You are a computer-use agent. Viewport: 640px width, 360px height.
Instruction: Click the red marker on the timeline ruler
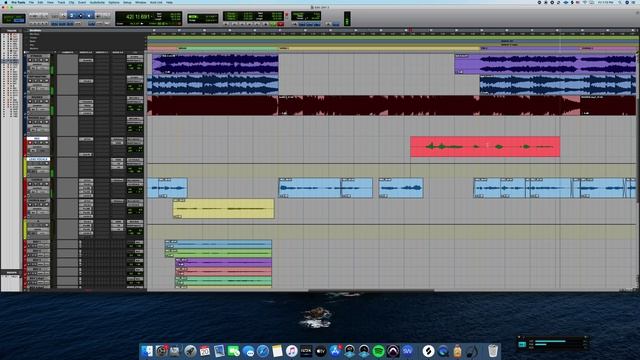coord(410,30)
